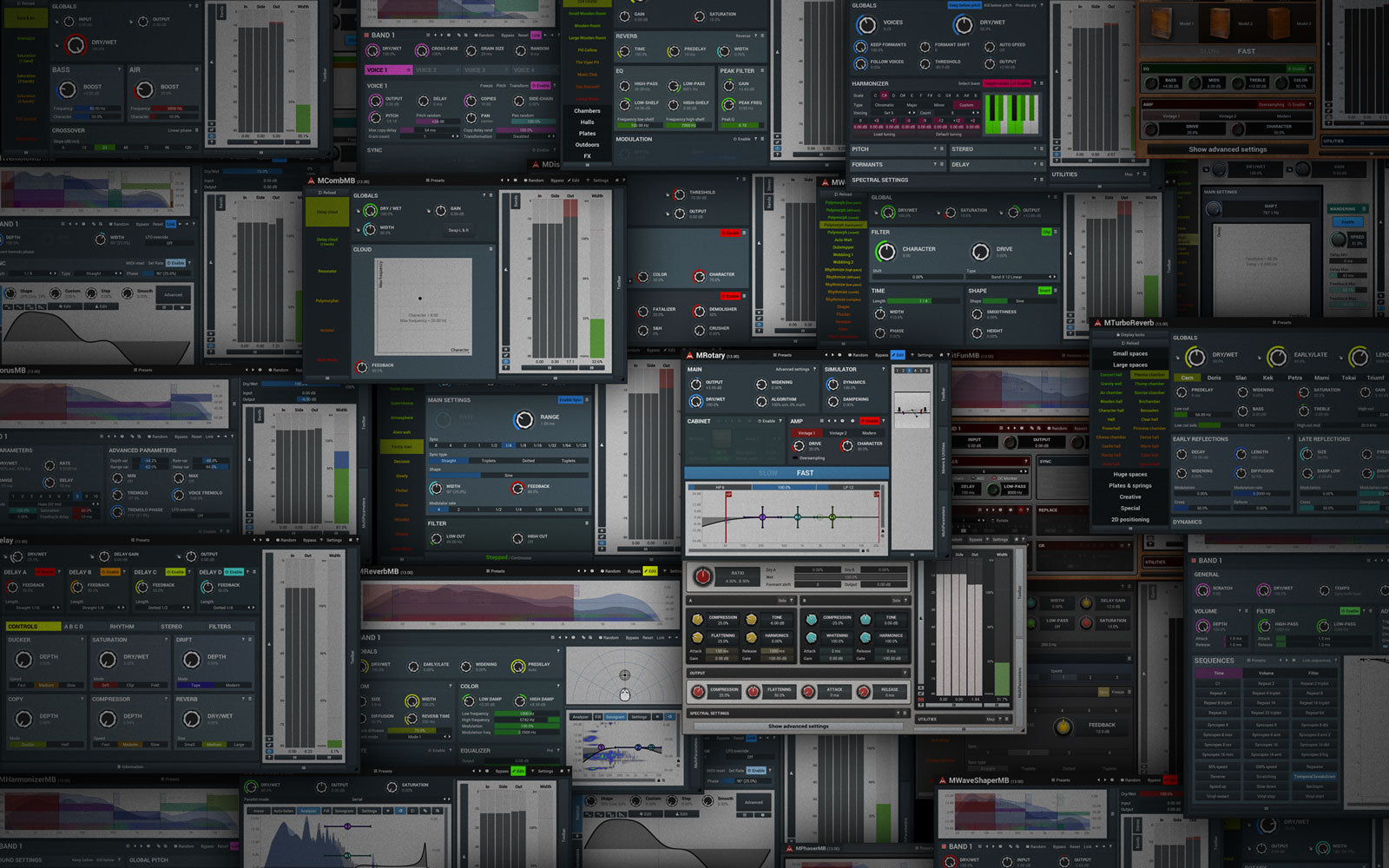Viewport: 1389px width, 868px height.
Task: Expand Huge spaces category in MTurboReverb
Action: tap(1129, 474)
